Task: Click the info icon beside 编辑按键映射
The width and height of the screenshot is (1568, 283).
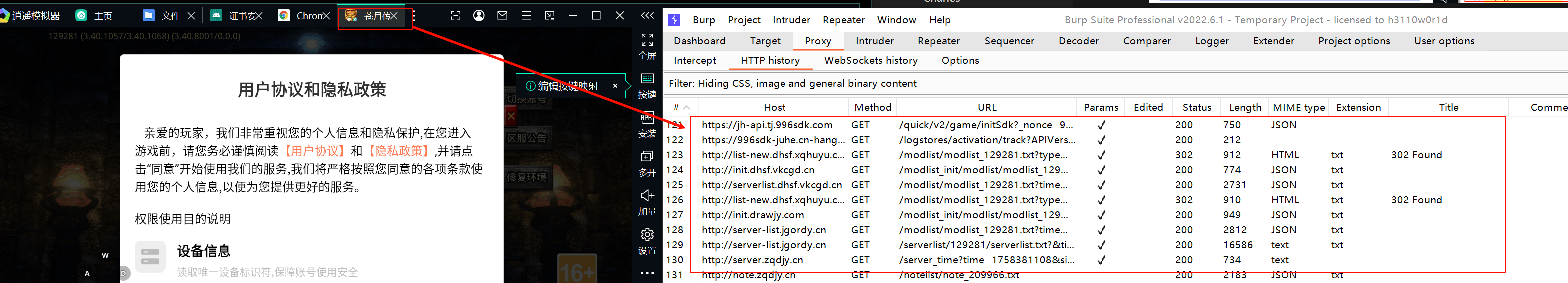Action: 530,86
